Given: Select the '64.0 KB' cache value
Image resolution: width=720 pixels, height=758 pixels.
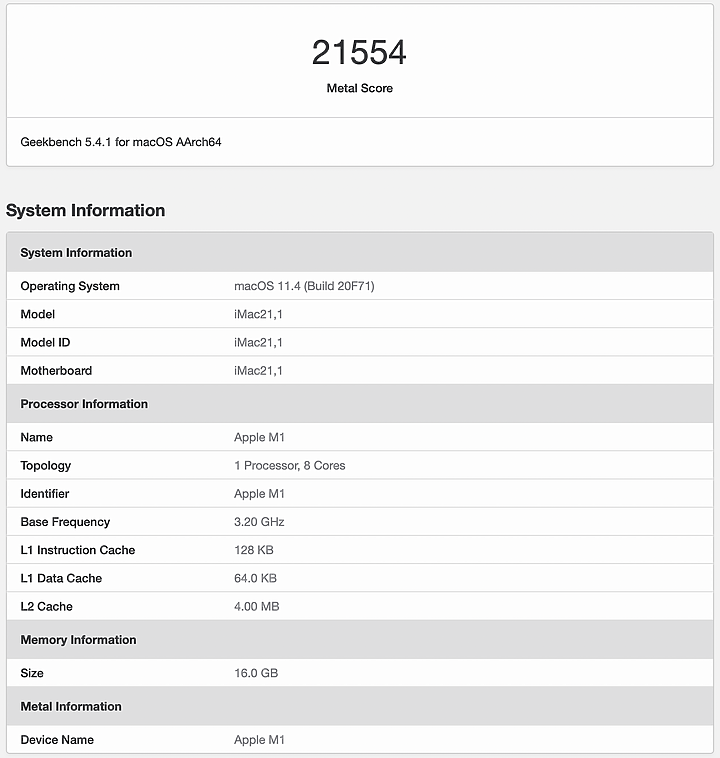Looking at the screenshot, I should [255, 578].
